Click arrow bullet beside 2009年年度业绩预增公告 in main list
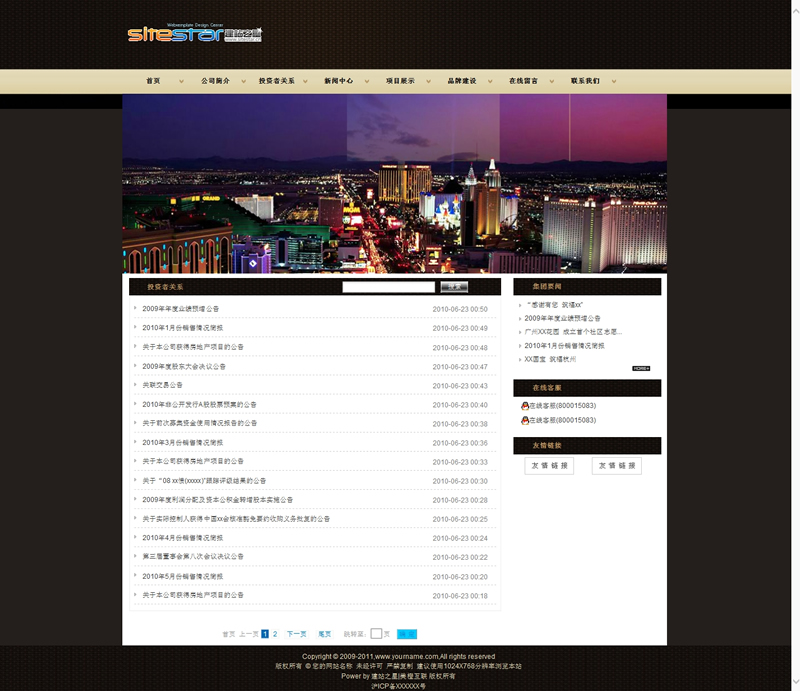 click(x=136, y=308)
